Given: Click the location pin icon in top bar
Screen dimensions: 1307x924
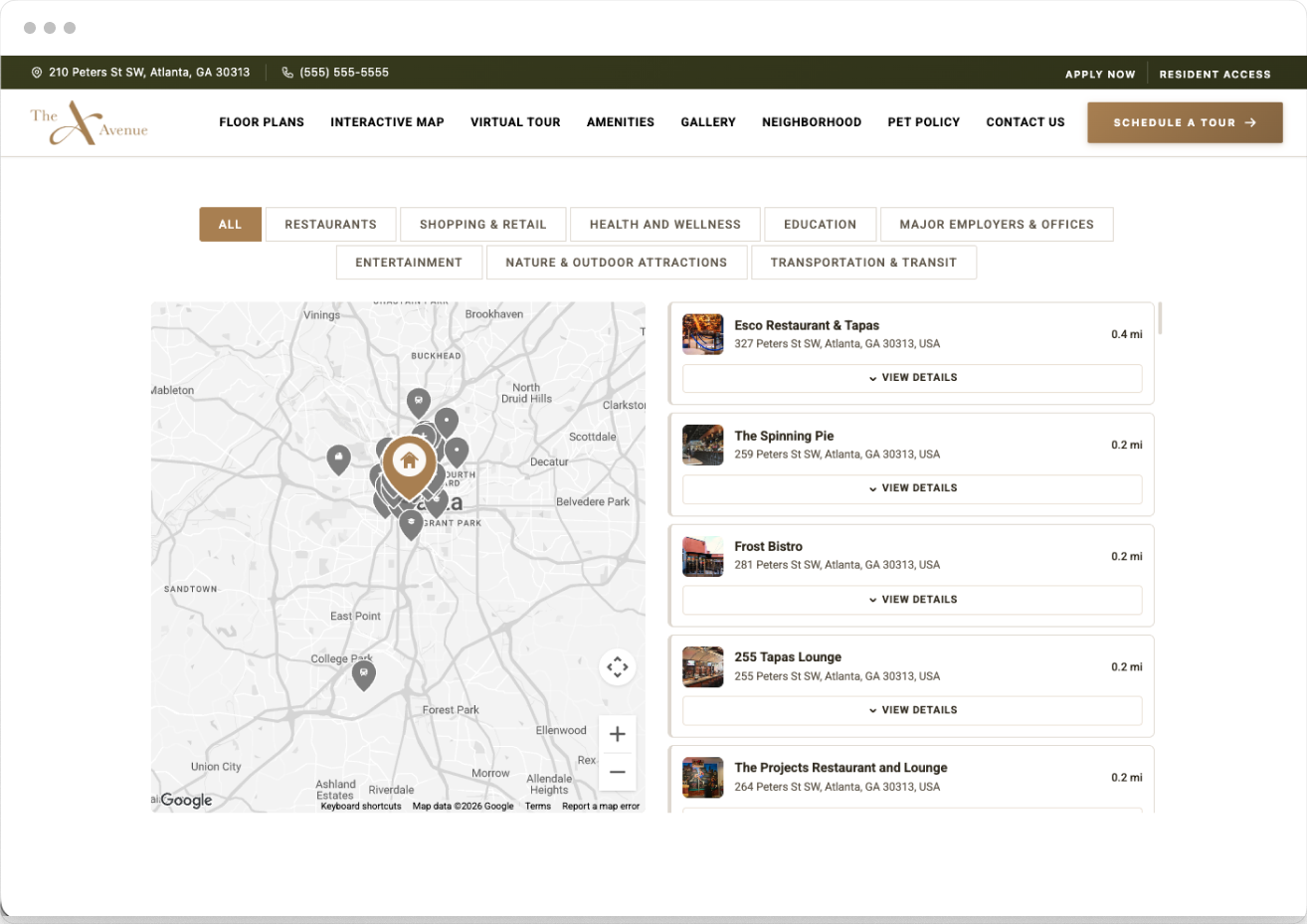Looking at the screenshot, I should coord(37,73).
